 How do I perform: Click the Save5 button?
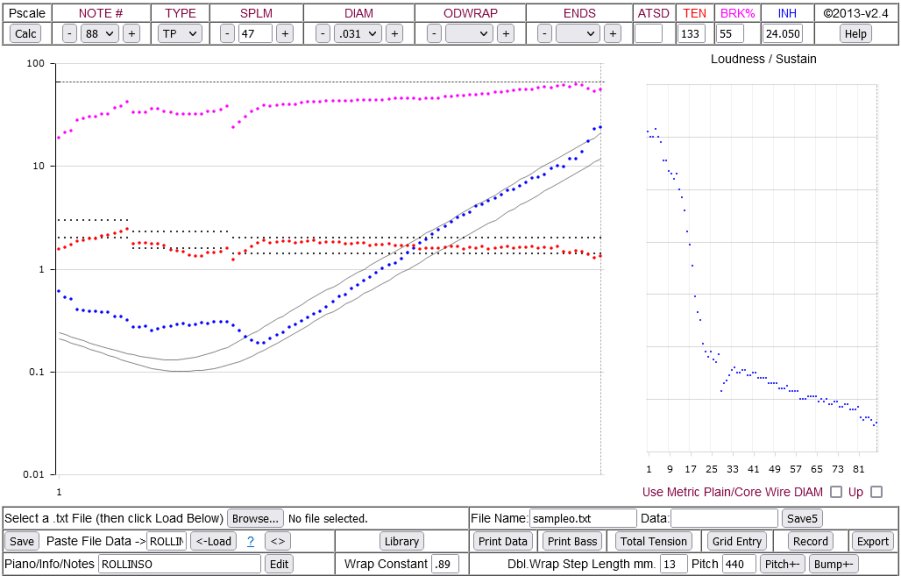[802, 519]
